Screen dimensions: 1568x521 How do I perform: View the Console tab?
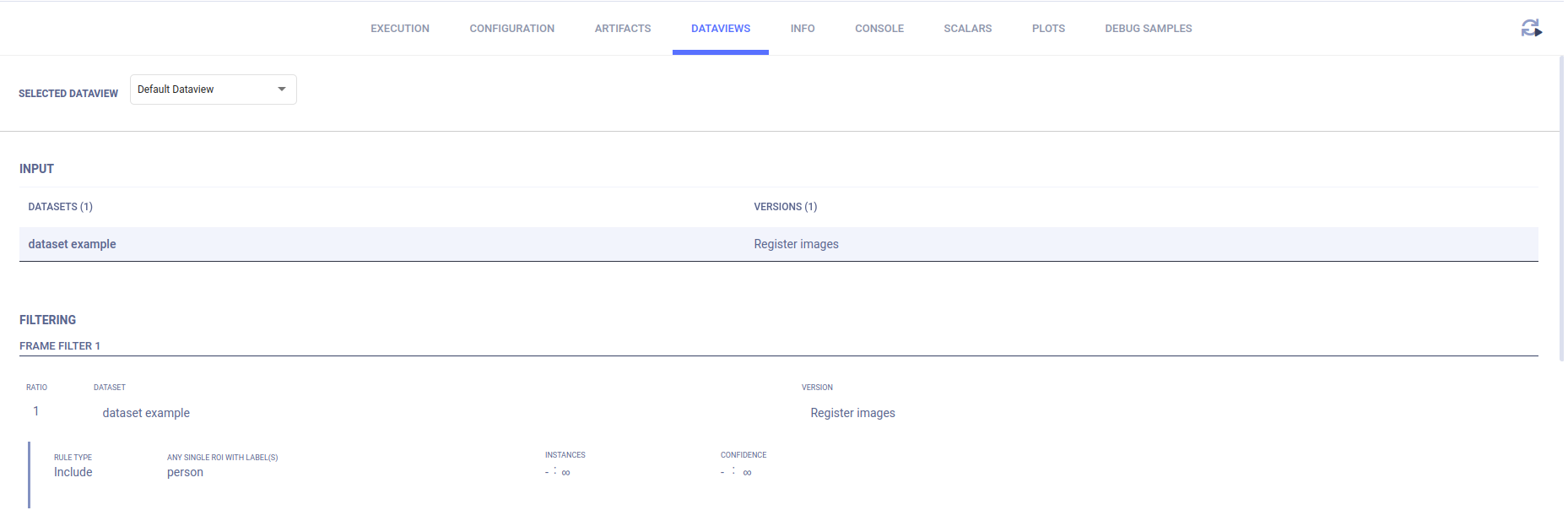[879, 29]
